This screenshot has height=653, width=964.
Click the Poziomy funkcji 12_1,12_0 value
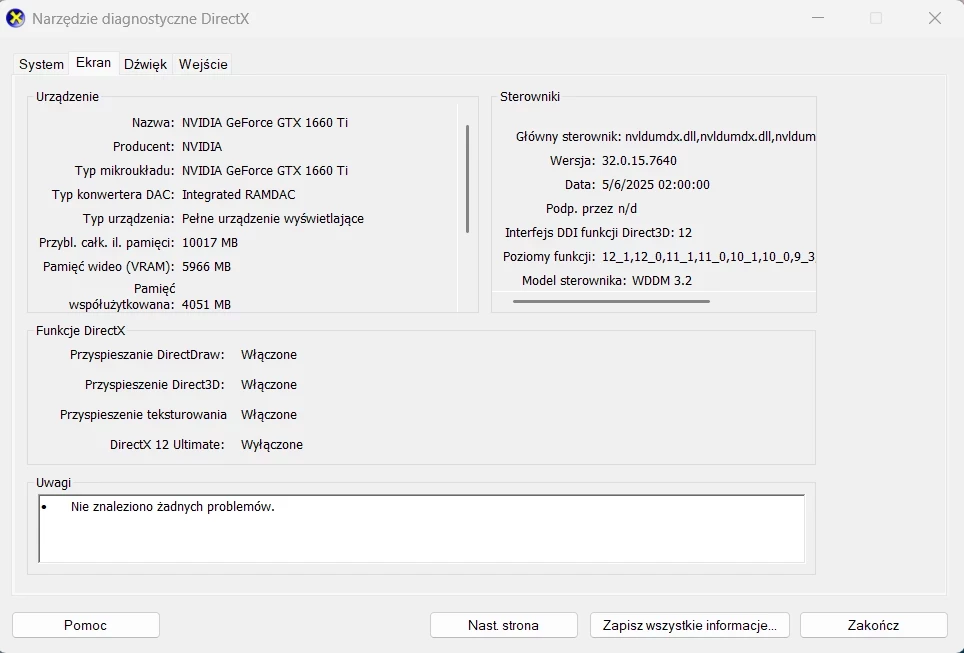[708, 256]
